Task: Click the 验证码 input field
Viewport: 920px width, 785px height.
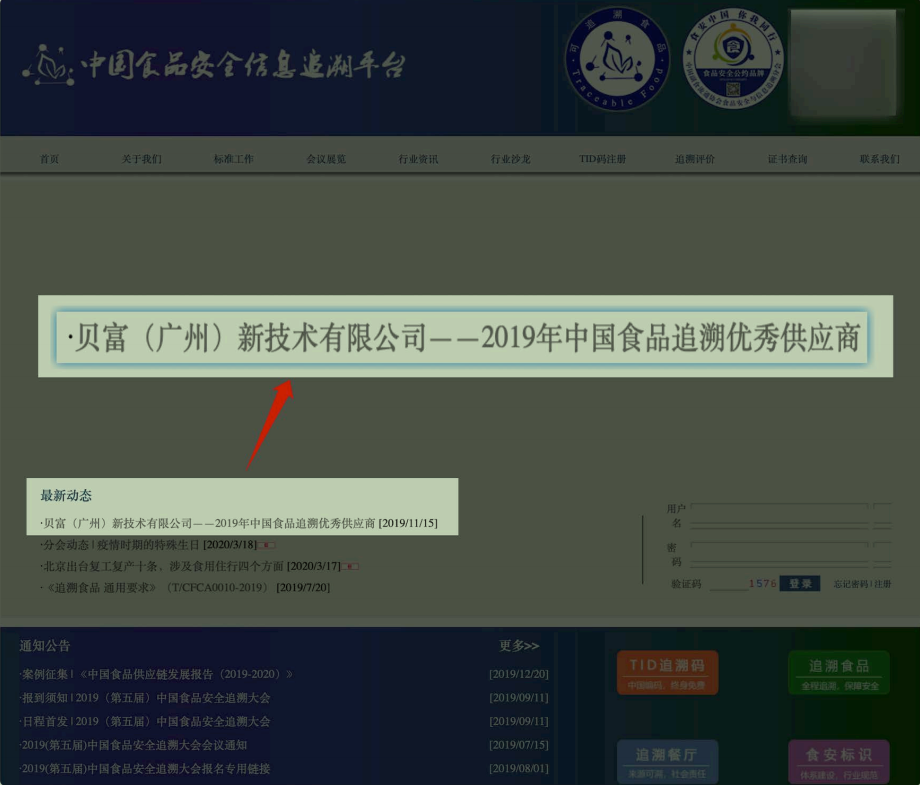Action: (x=727, y=584)
